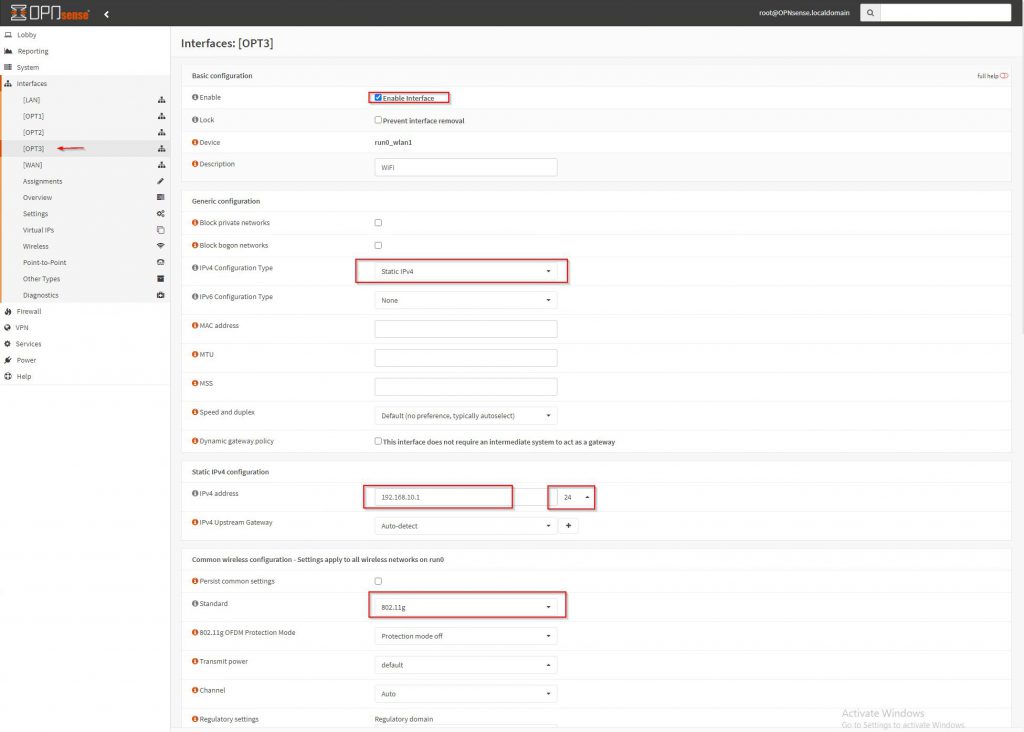Click the Assignments pencil icon in sidebar
Image resolution: width=1024 pixels, height=732 pixels.
coord(160,181)
